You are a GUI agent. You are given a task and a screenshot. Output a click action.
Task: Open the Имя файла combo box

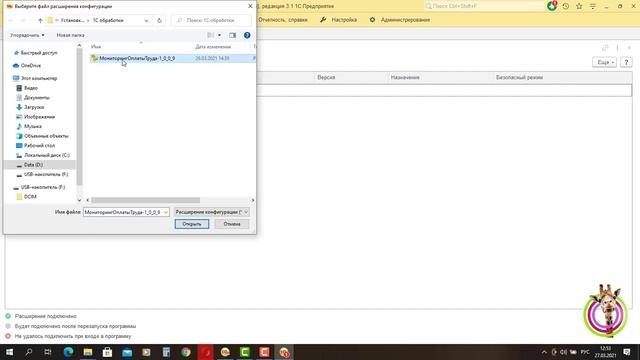(x=126, y=212)
